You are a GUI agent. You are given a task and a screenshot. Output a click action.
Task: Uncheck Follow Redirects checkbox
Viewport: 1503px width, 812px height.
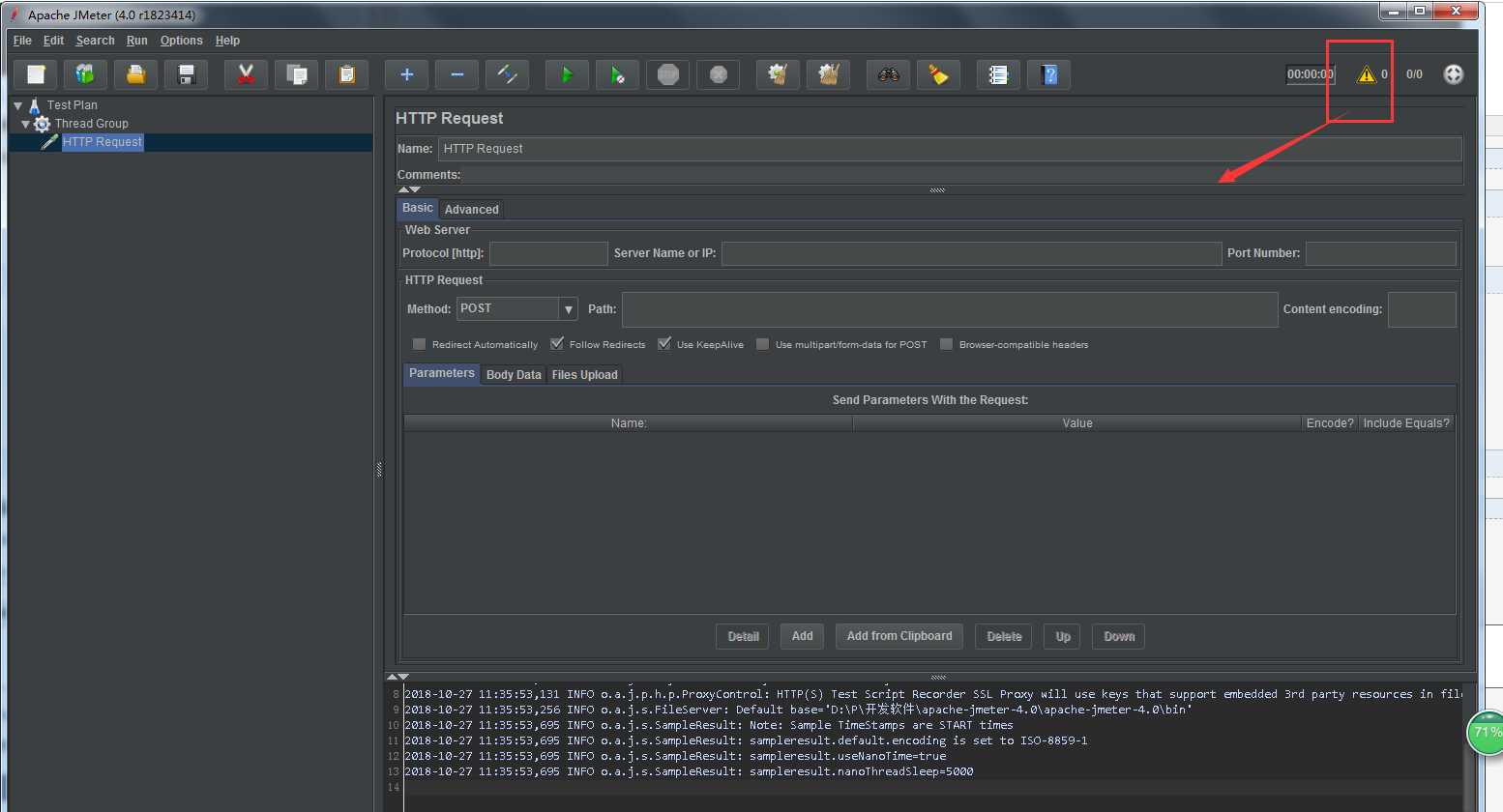tap(556, 344)
